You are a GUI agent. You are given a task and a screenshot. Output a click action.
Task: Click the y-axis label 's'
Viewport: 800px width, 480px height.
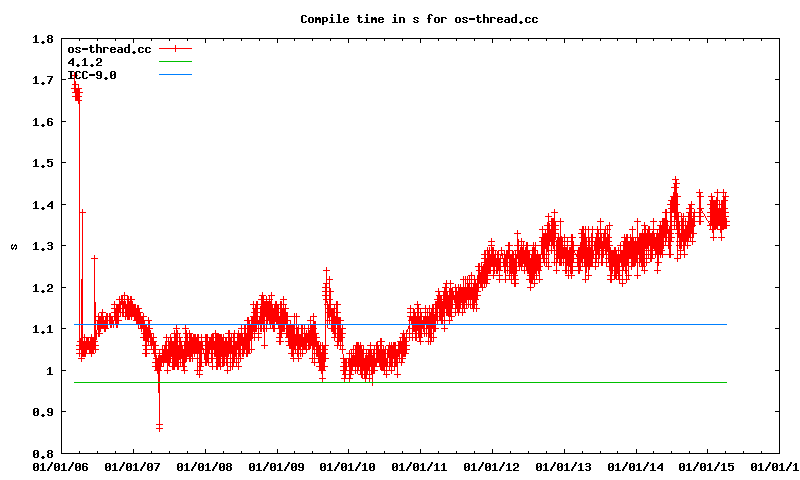pyautogui.click(x=13, y=245)
